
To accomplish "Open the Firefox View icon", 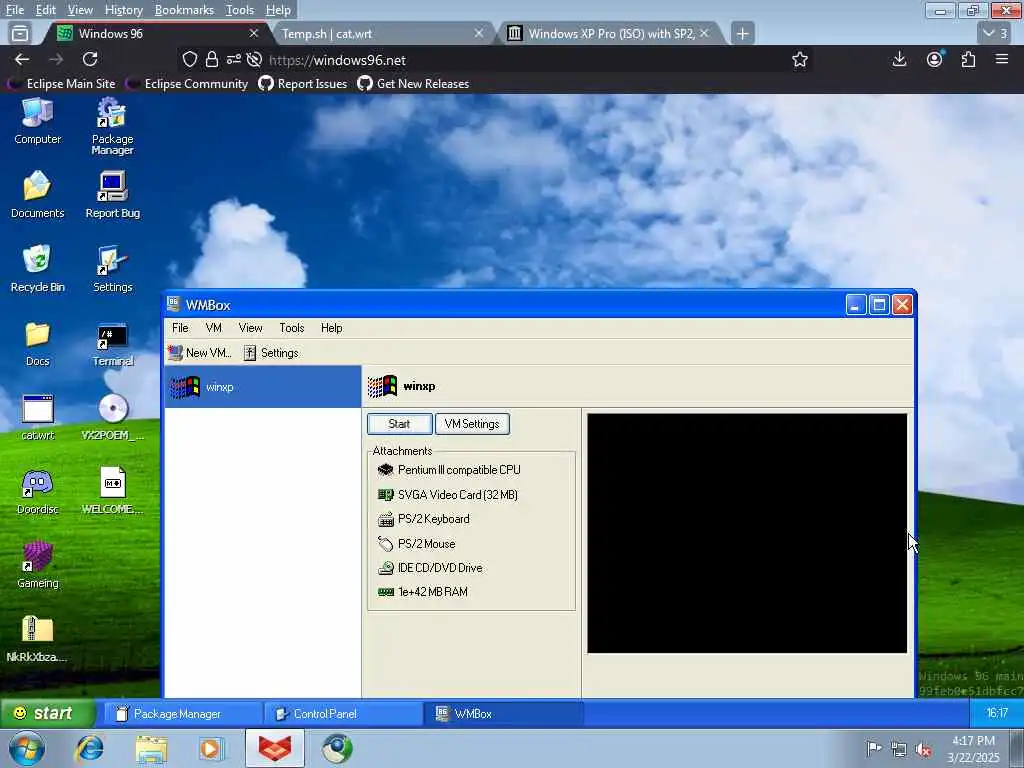I will (20, 33).
